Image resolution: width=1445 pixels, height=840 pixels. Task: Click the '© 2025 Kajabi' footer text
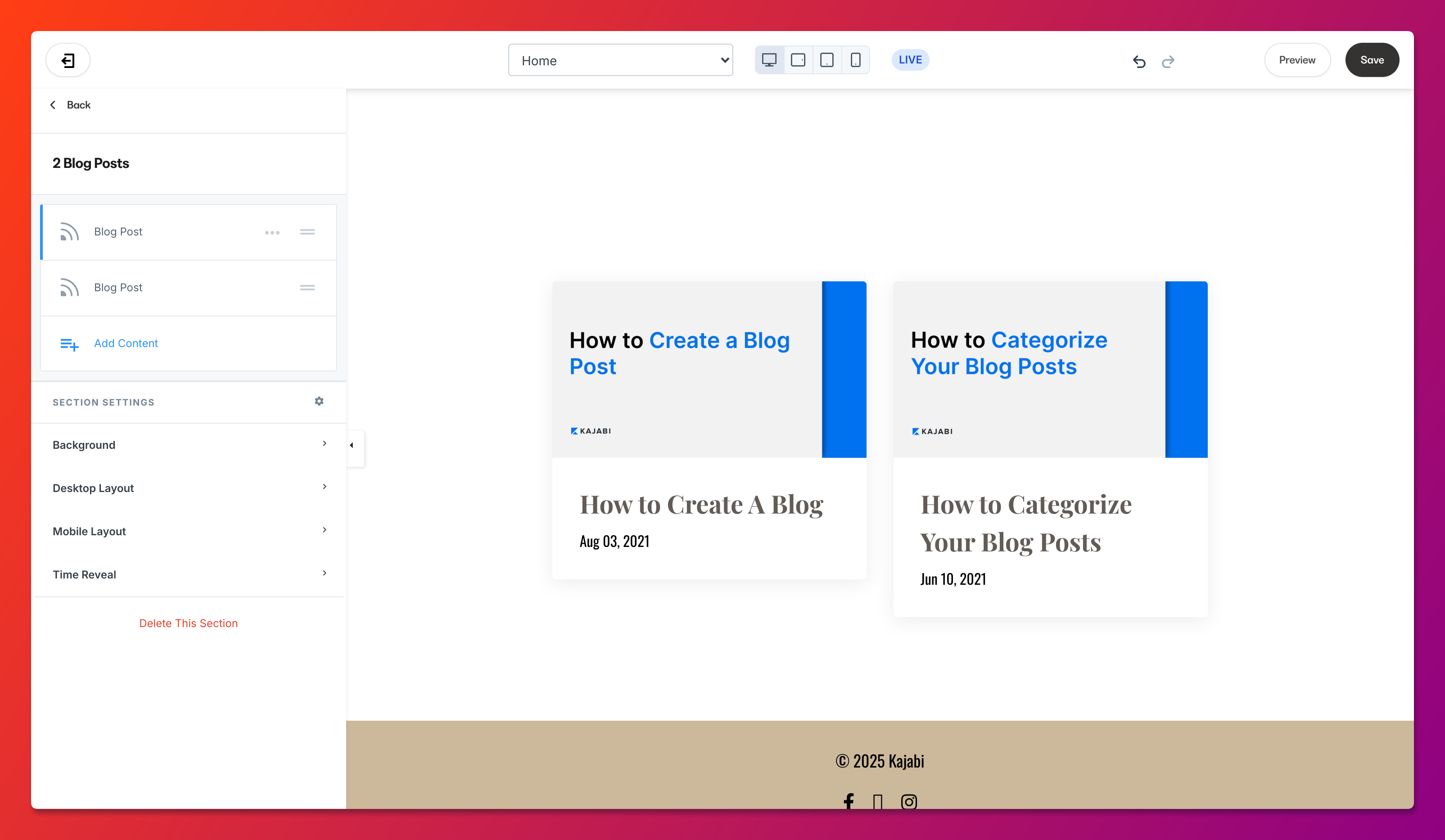coord(880,761)
